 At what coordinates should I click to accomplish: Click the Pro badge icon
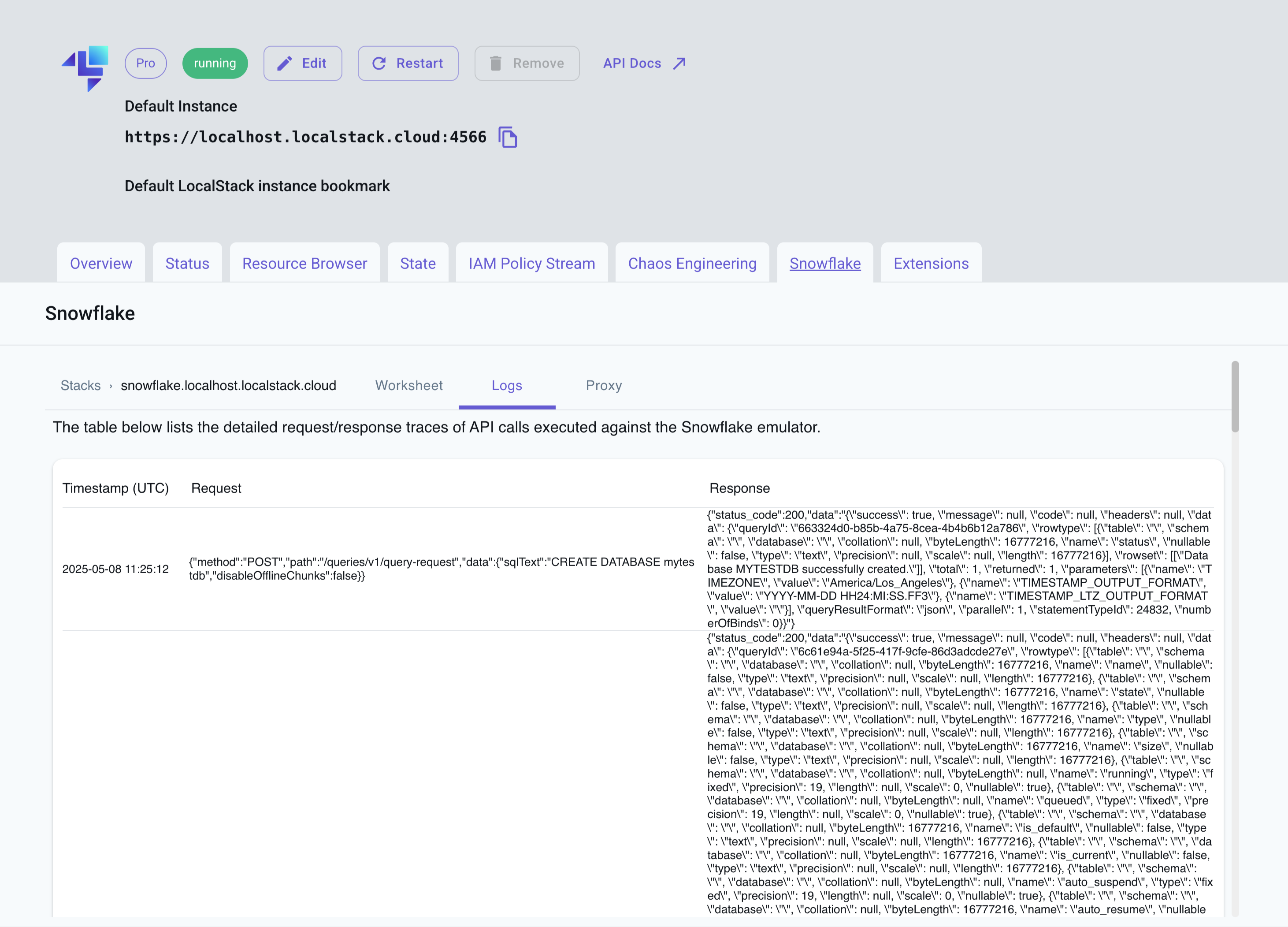click(x=145, y=63)
